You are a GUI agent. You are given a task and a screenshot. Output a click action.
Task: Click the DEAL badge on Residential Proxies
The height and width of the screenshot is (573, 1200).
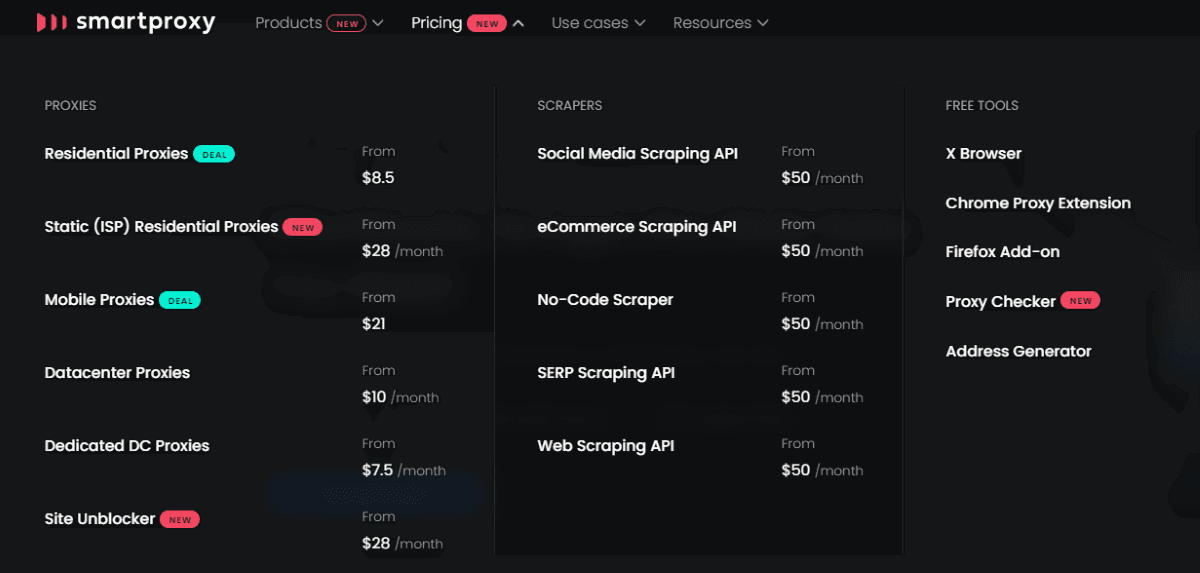click(214, 154)
